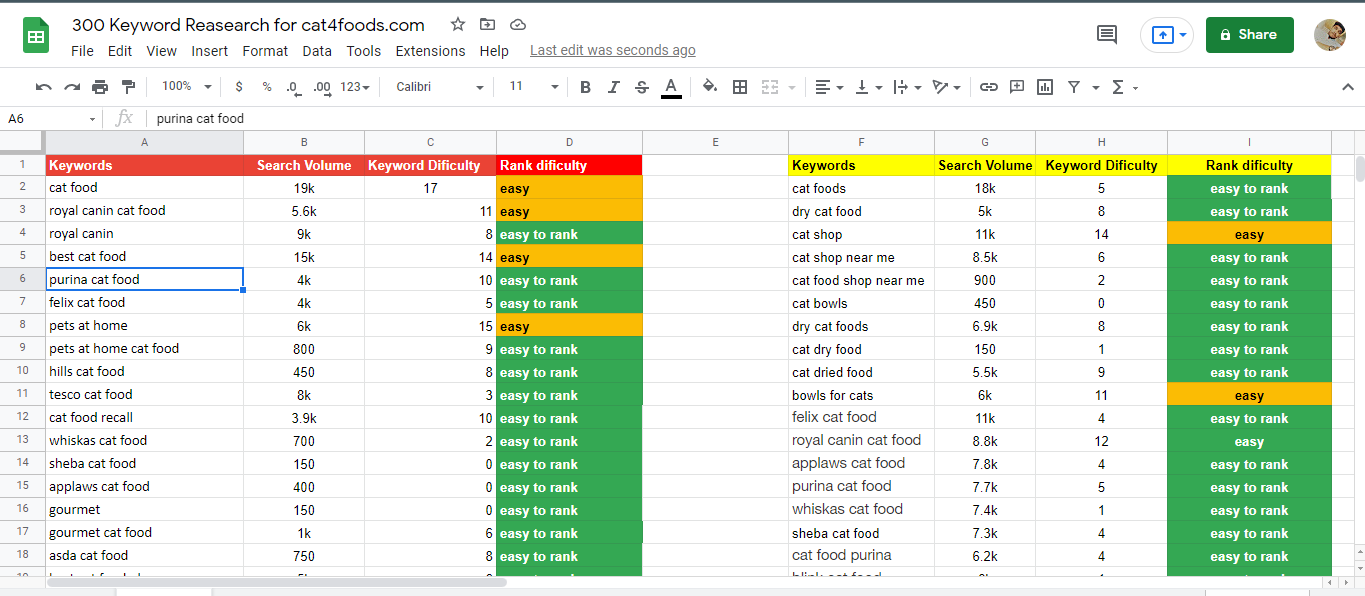Click the red 'Rank dificulty' header cell
Image resolution: width=1365 pixels, height=596 pixels.
(569, 165)
